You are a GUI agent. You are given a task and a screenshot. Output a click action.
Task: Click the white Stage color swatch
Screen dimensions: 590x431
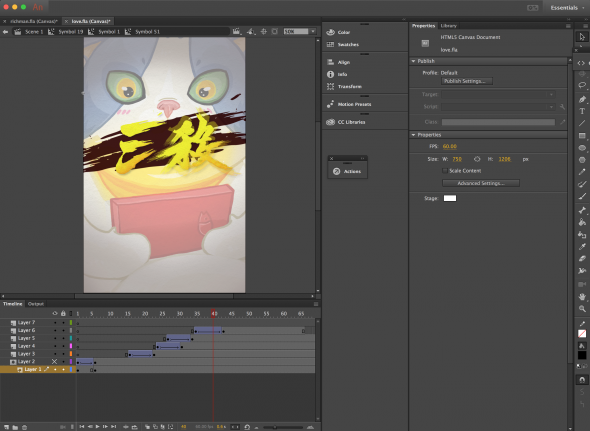tap(450, 198)
